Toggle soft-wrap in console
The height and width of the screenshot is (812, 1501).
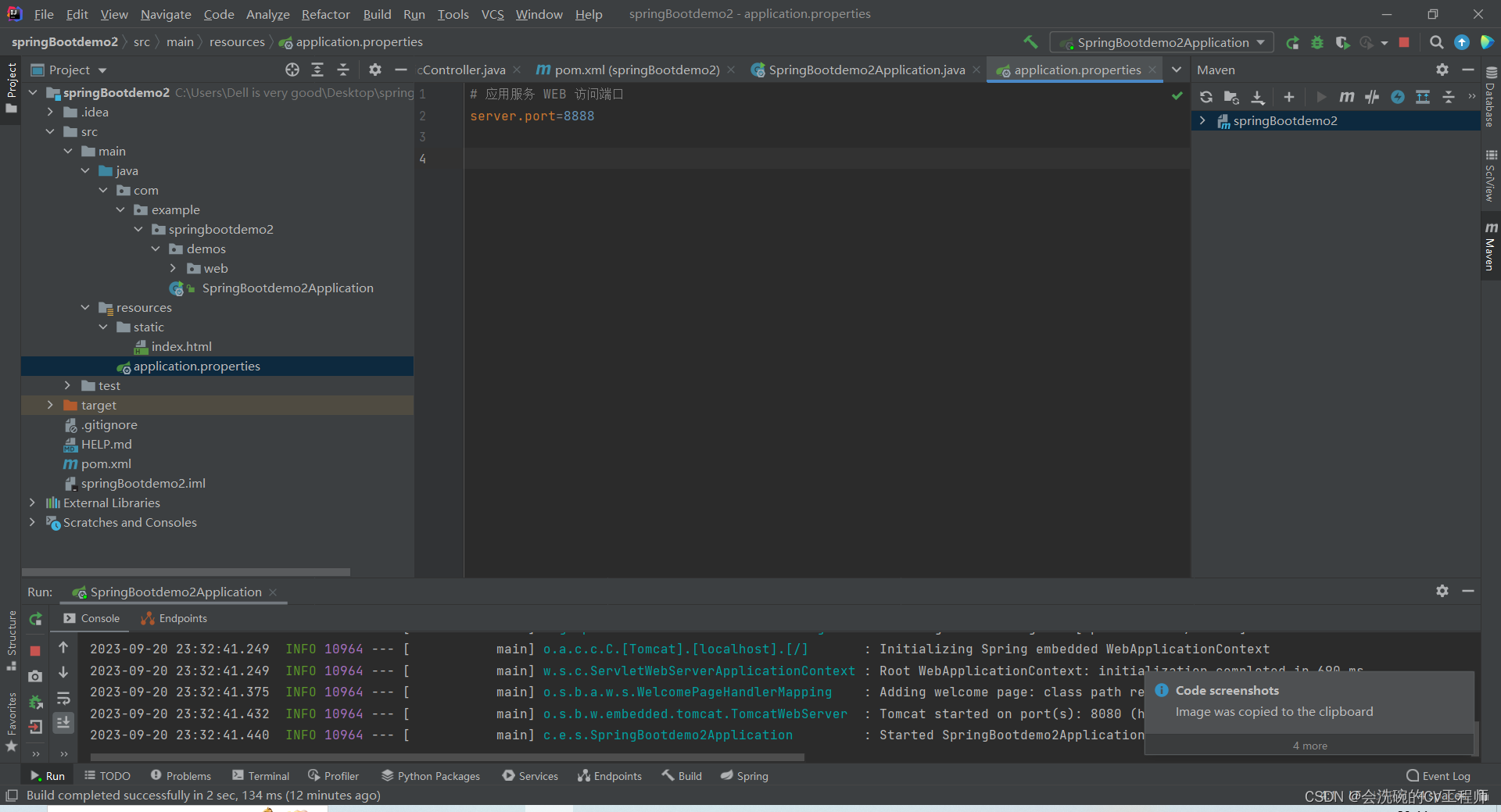[63, 698]
